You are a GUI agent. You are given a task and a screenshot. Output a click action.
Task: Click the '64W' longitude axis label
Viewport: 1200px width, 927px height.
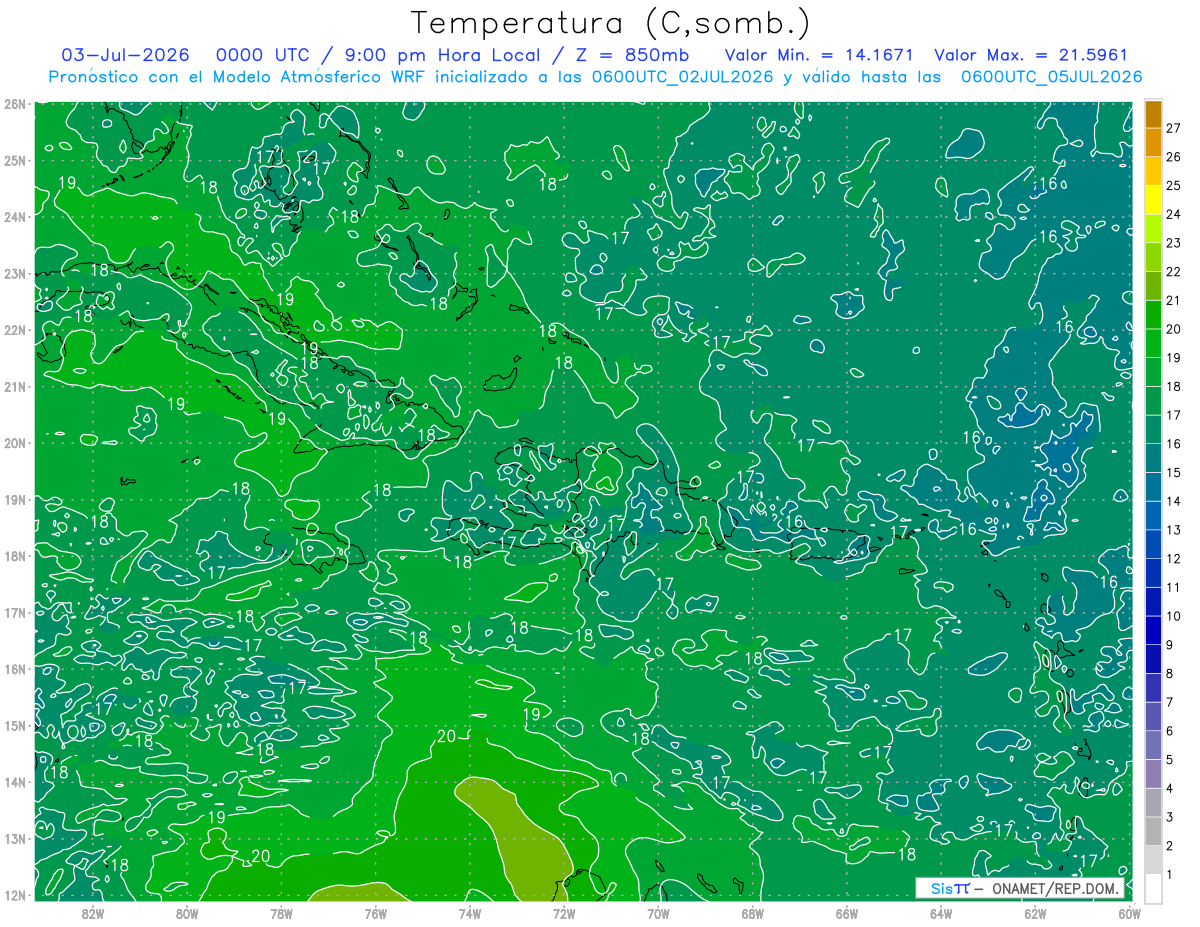[x=941, y=912]
